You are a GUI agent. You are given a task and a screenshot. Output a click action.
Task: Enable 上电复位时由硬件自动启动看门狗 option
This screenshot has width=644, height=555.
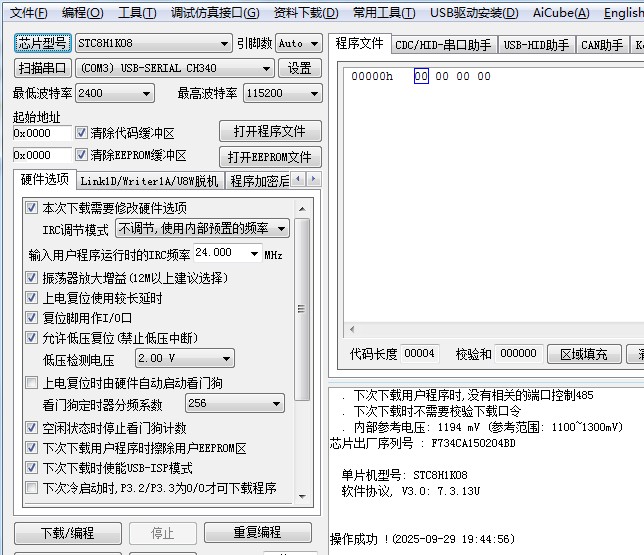click(x=32, y=383)
